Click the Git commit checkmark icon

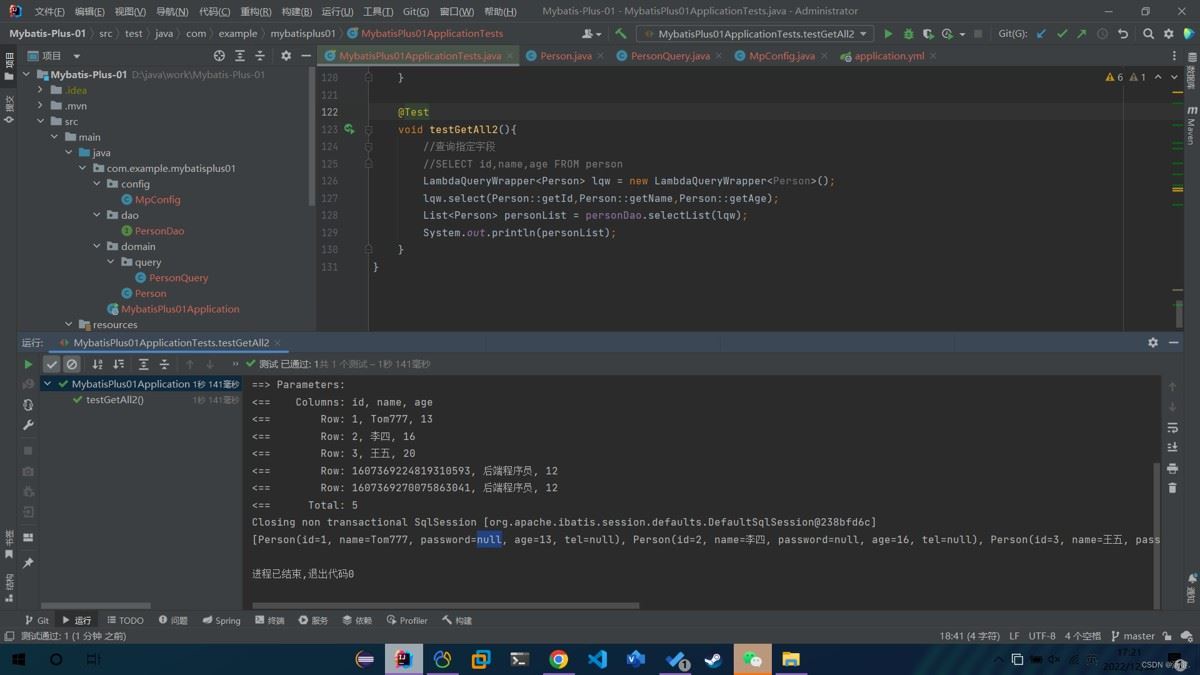click(1062, 33)
